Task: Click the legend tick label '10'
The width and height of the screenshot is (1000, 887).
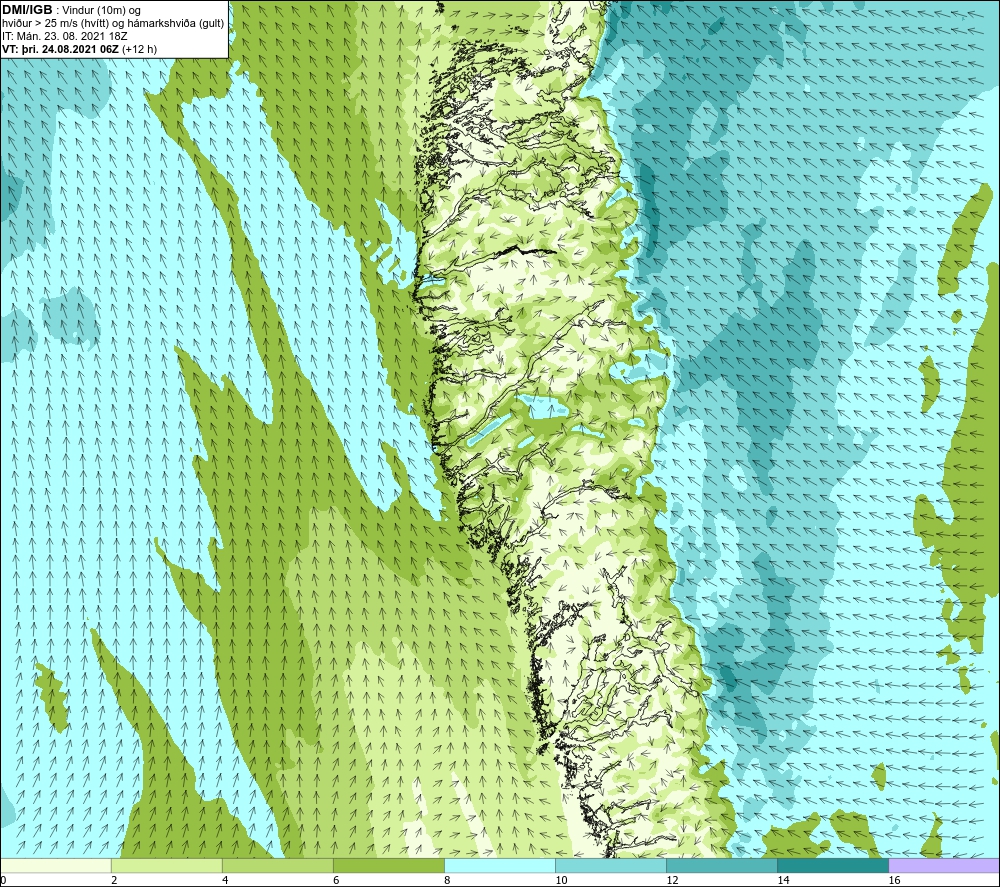Action: pos(561,881)
